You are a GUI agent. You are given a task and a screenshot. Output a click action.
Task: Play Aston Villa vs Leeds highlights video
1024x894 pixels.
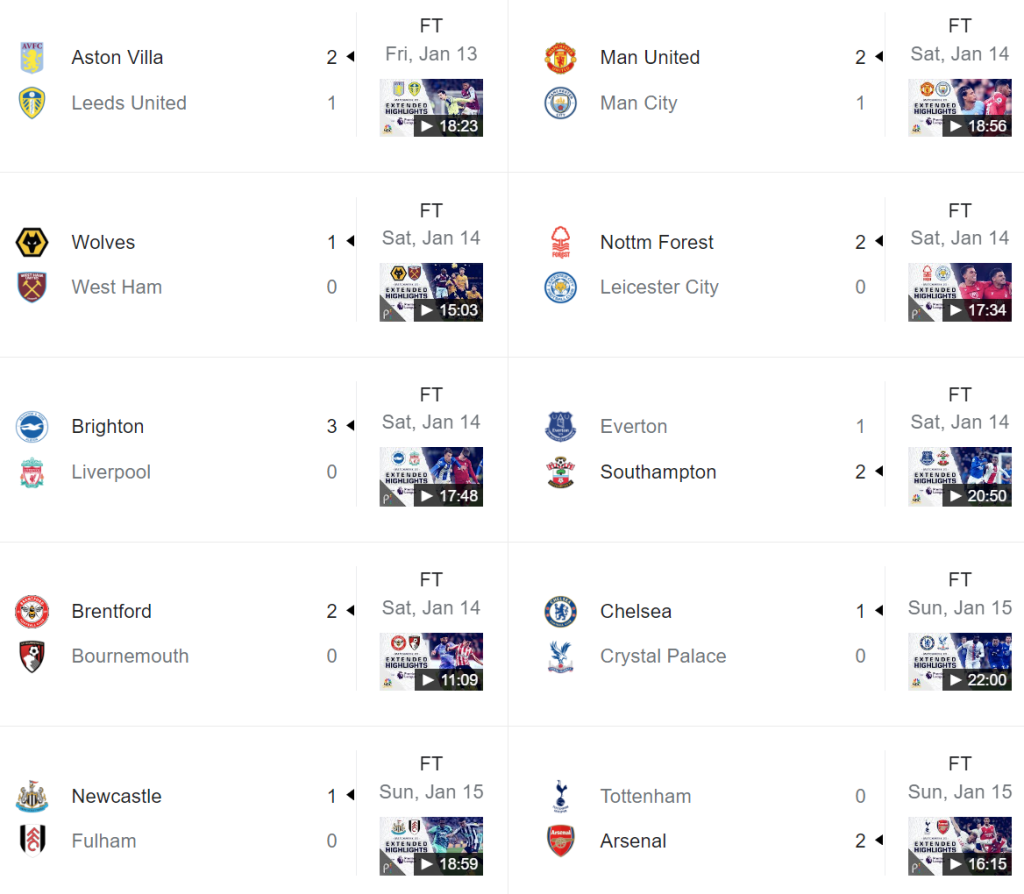point(431,107)
